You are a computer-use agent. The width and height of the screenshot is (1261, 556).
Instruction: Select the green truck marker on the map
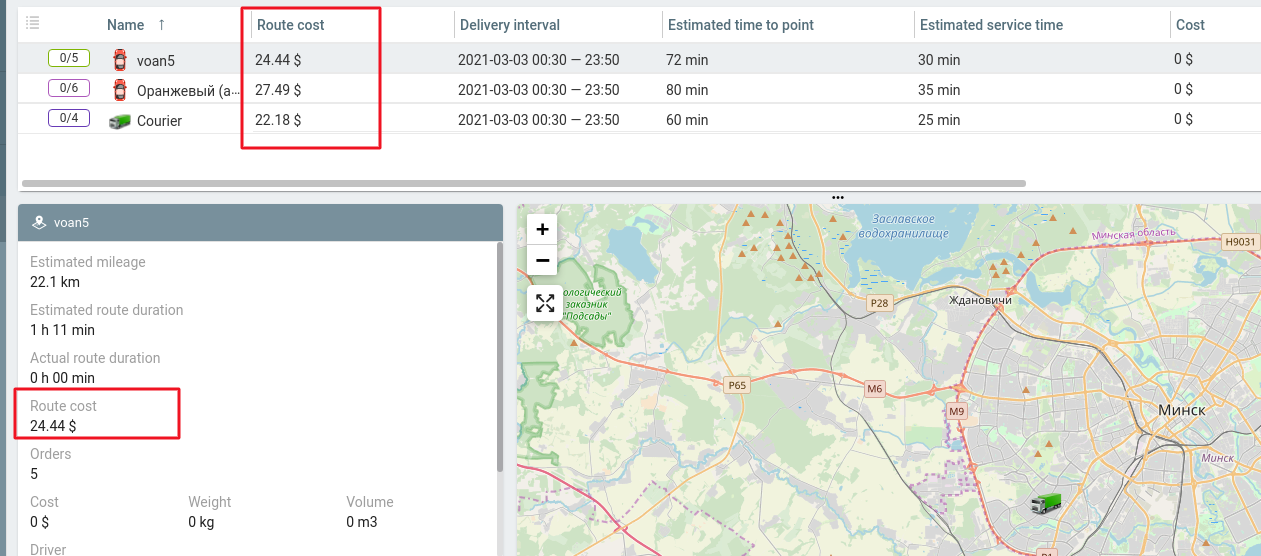pos(1045,504)
